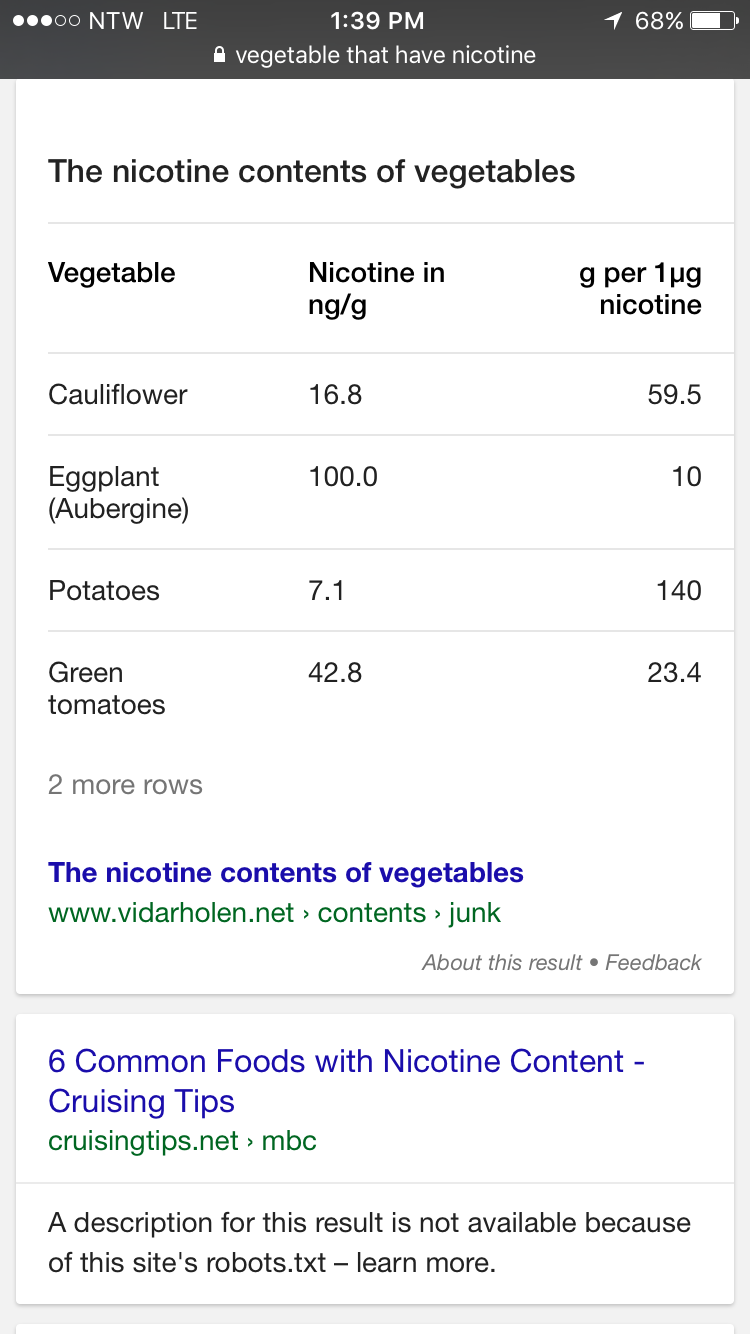Tap the 1:39 PM clock
750x1334 pixels.
tap(376, 21)
